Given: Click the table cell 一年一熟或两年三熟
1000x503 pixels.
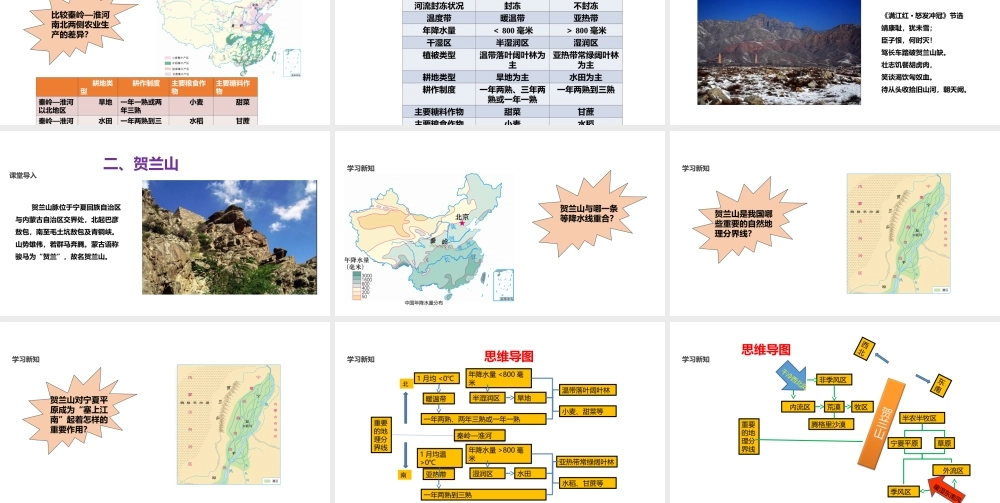Looking at the screenshot, I should coord(141,106).
